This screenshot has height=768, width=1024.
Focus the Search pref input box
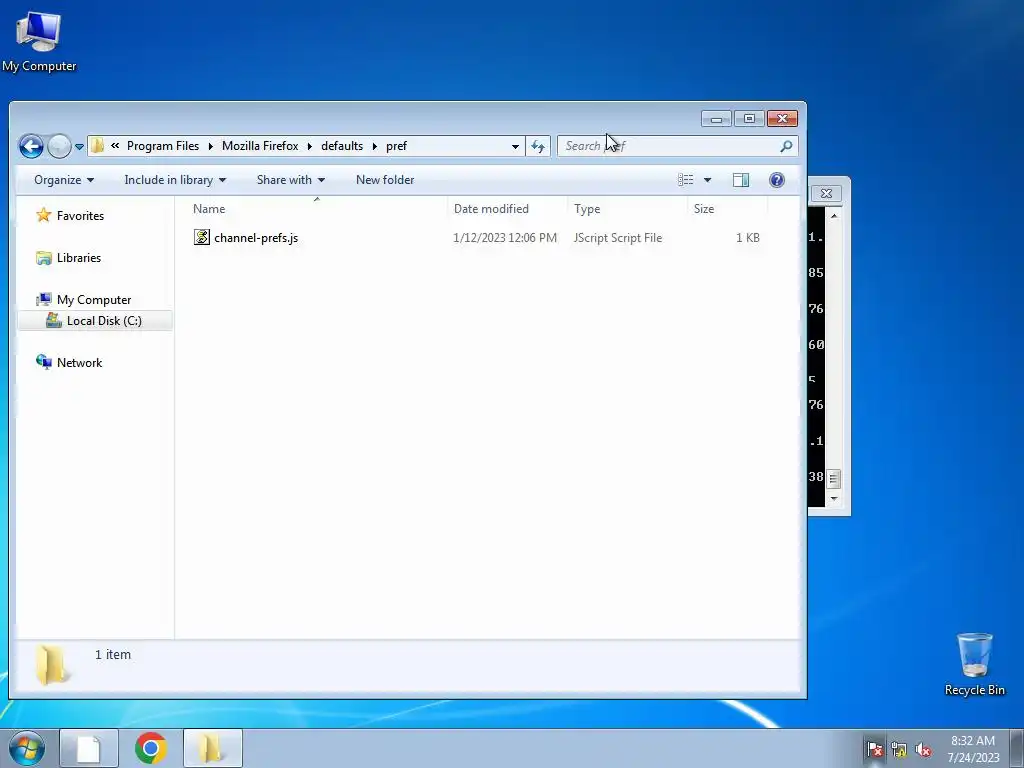click(x=677, y=146)
